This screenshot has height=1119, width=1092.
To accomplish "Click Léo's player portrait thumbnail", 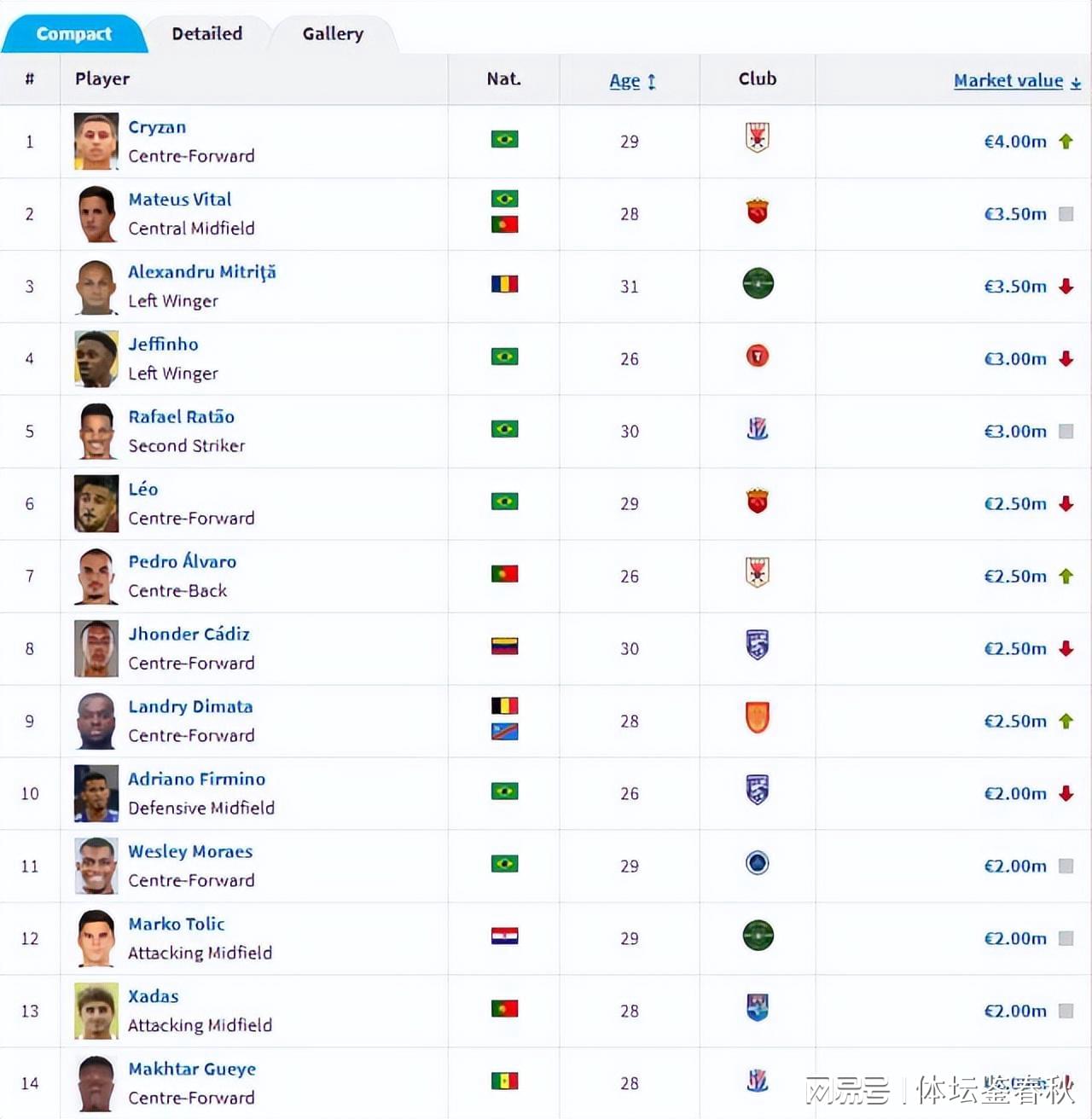I will coord(96,504).
